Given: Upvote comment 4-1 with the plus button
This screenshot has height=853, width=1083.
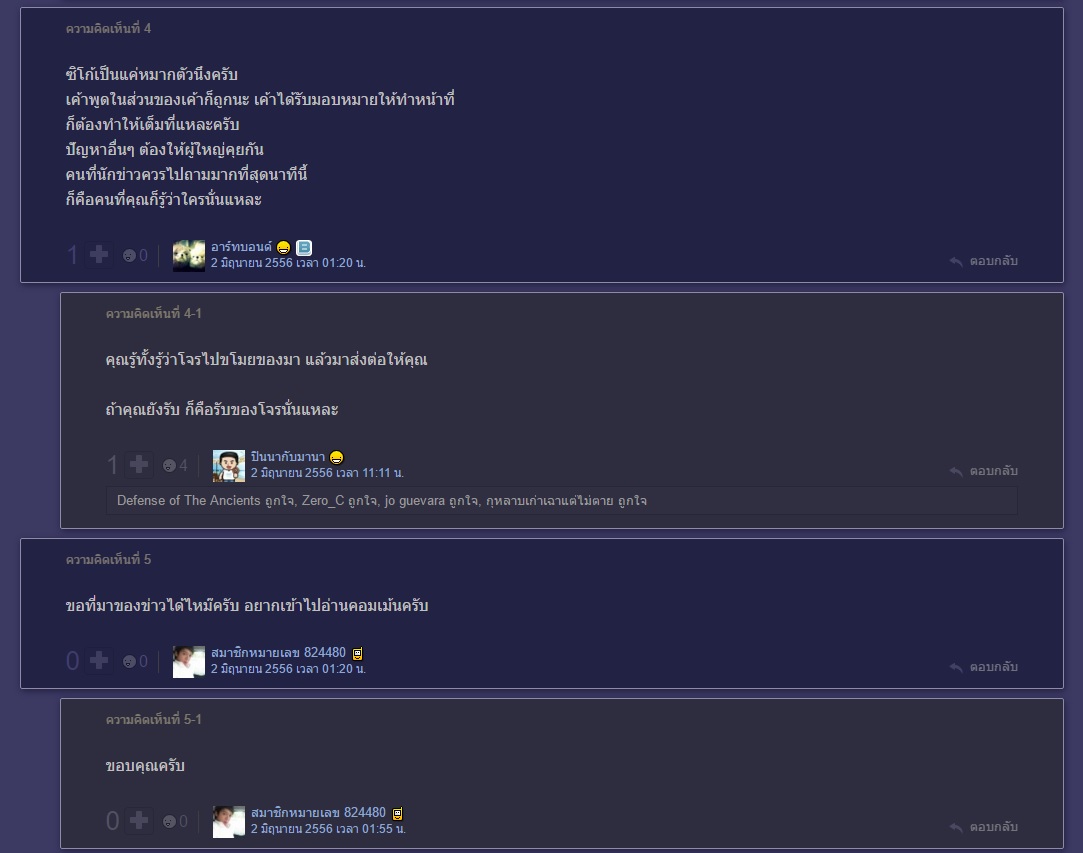Looking at the screenshot, I should (x=139, y=465).
